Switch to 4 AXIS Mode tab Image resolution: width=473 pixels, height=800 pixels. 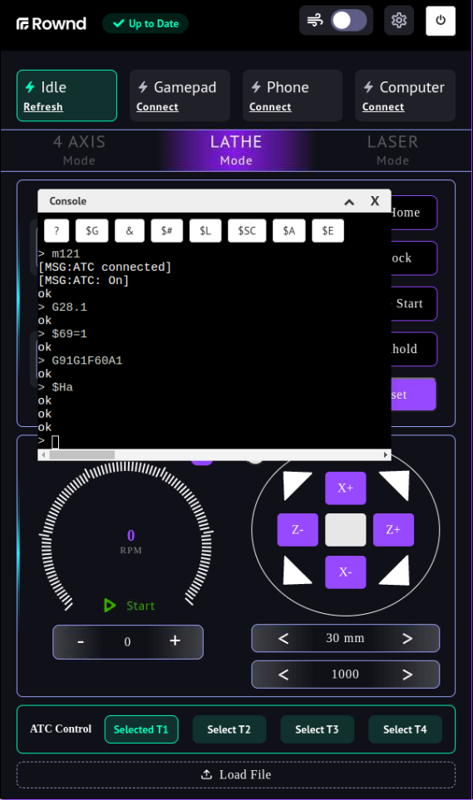click(79, 151)
